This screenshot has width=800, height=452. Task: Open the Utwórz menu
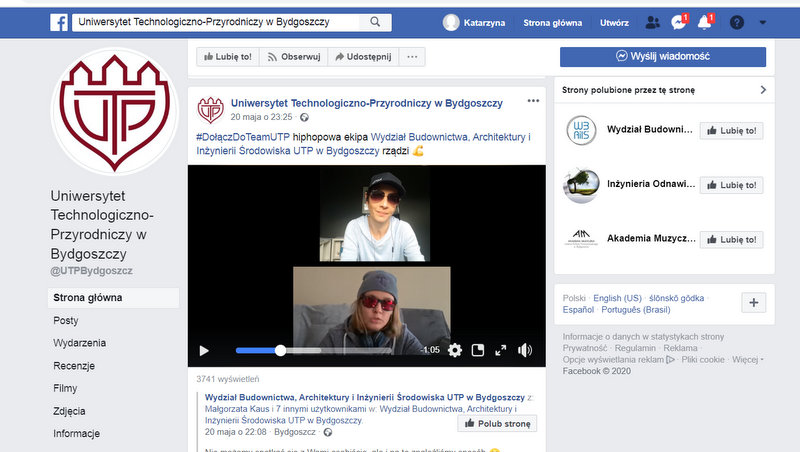614,23
